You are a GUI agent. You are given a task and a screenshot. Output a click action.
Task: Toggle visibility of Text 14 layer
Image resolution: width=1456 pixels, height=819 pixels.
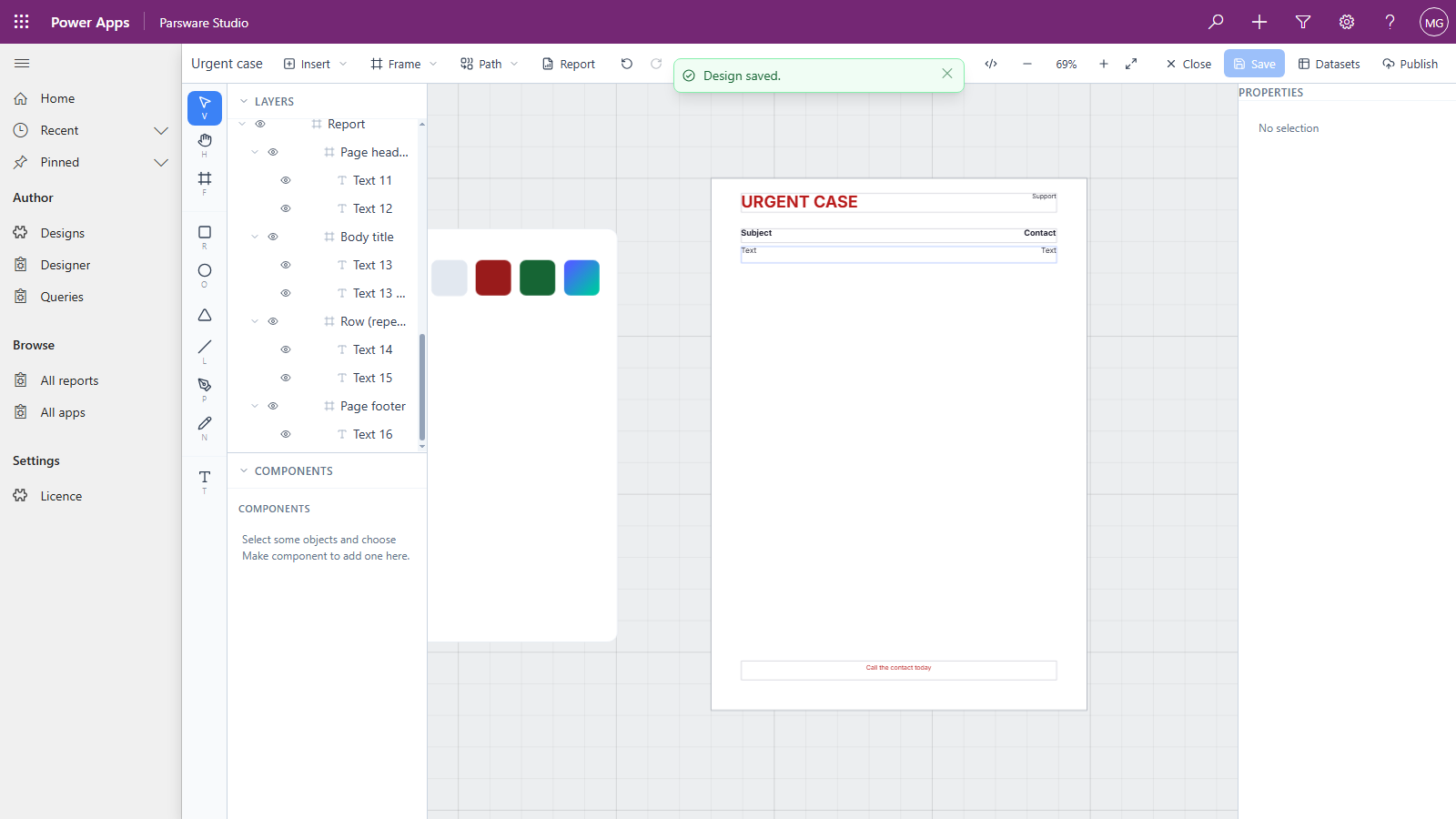click(x=286, y=349)
